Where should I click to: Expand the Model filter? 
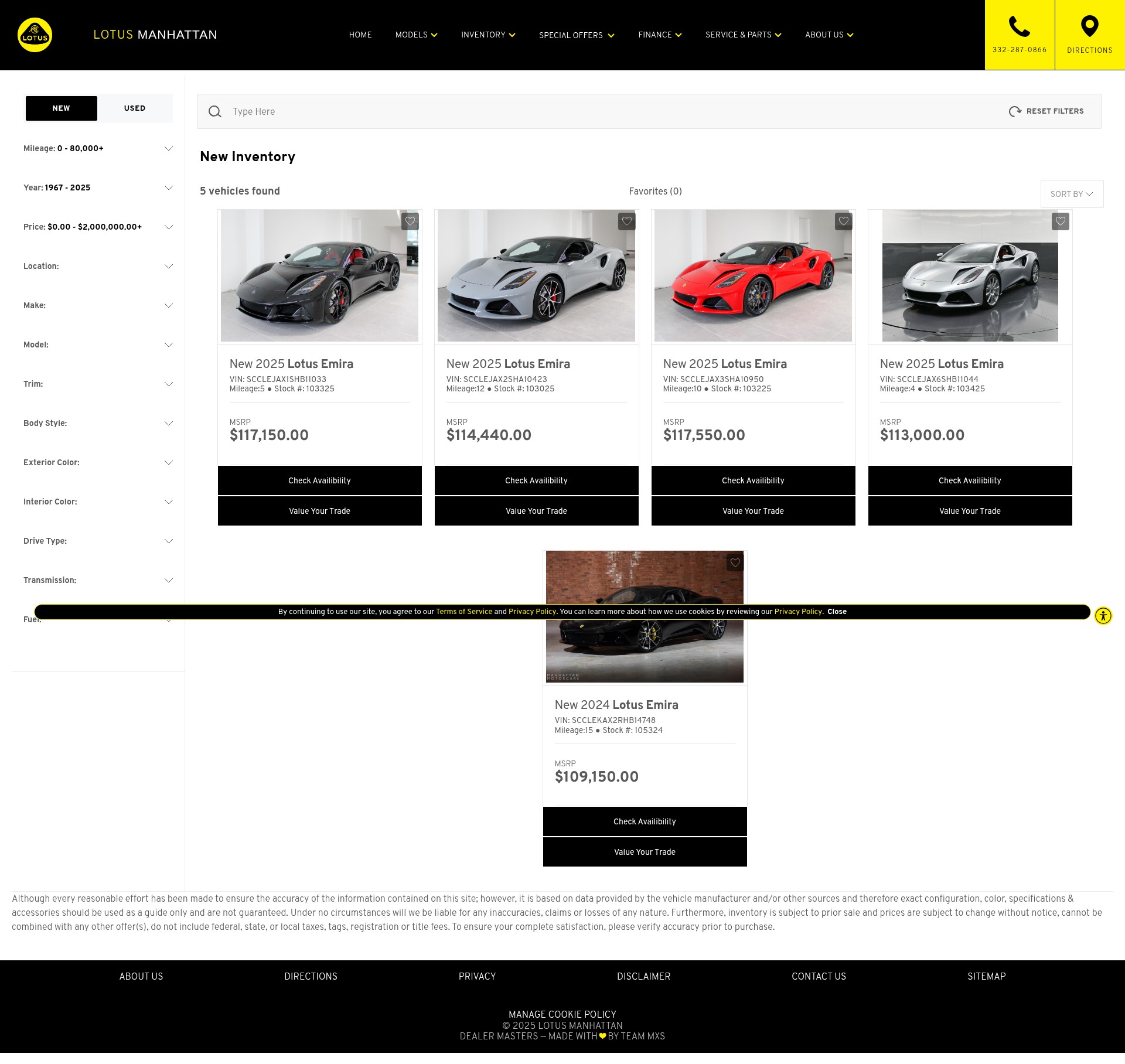coord(98,345)
